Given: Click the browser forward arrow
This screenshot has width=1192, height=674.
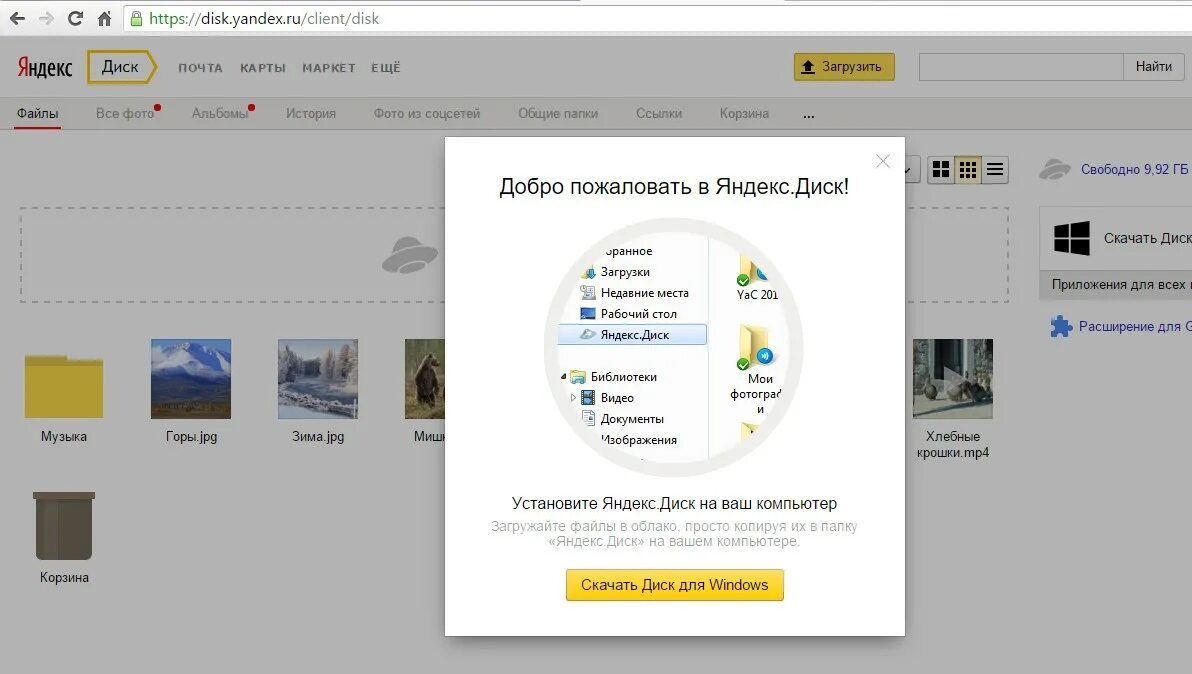Looking at the screenshot, I should [x=46, y=18].
